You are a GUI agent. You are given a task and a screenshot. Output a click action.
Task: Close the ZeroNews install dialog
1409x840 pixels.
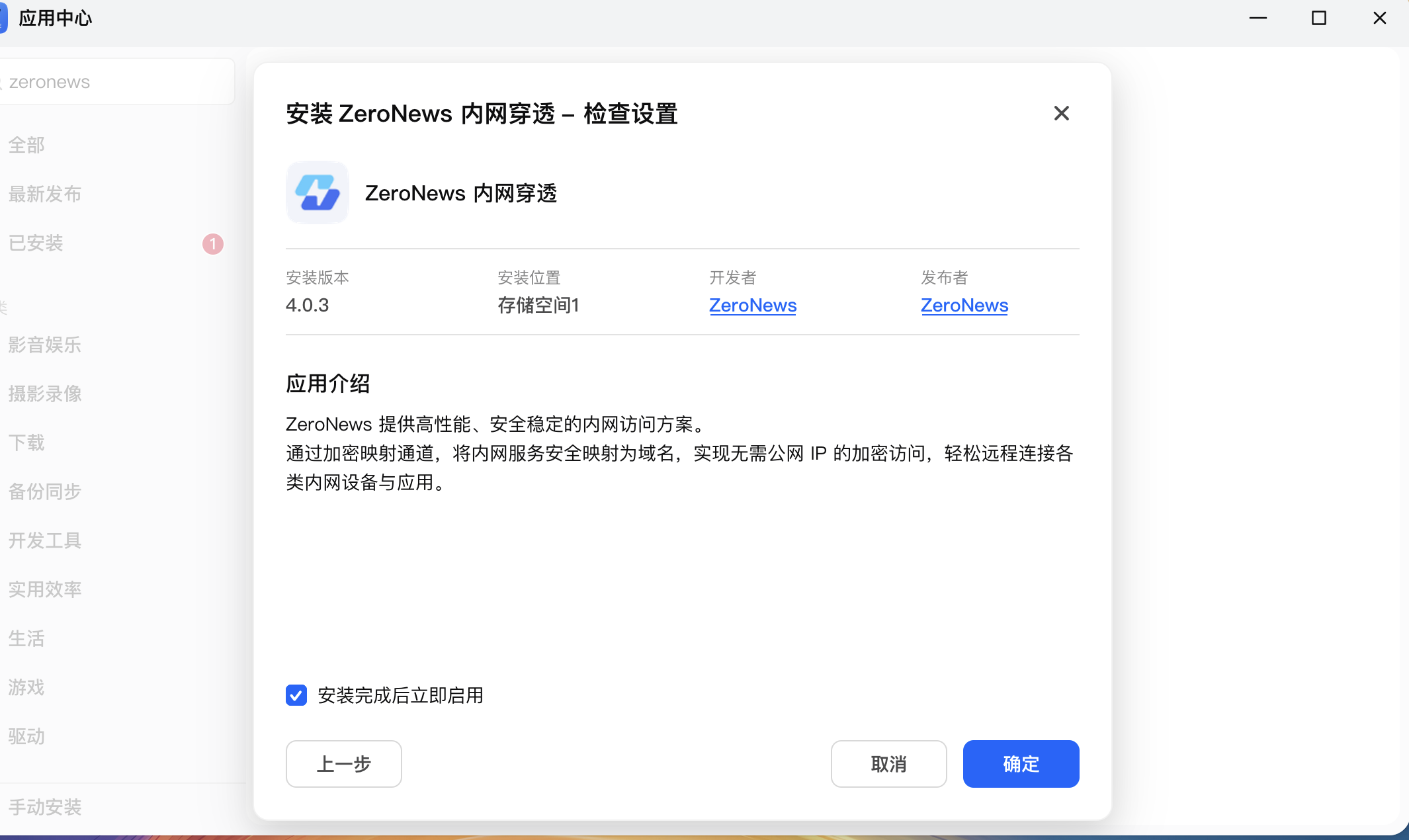click(x=1061, y=113)
